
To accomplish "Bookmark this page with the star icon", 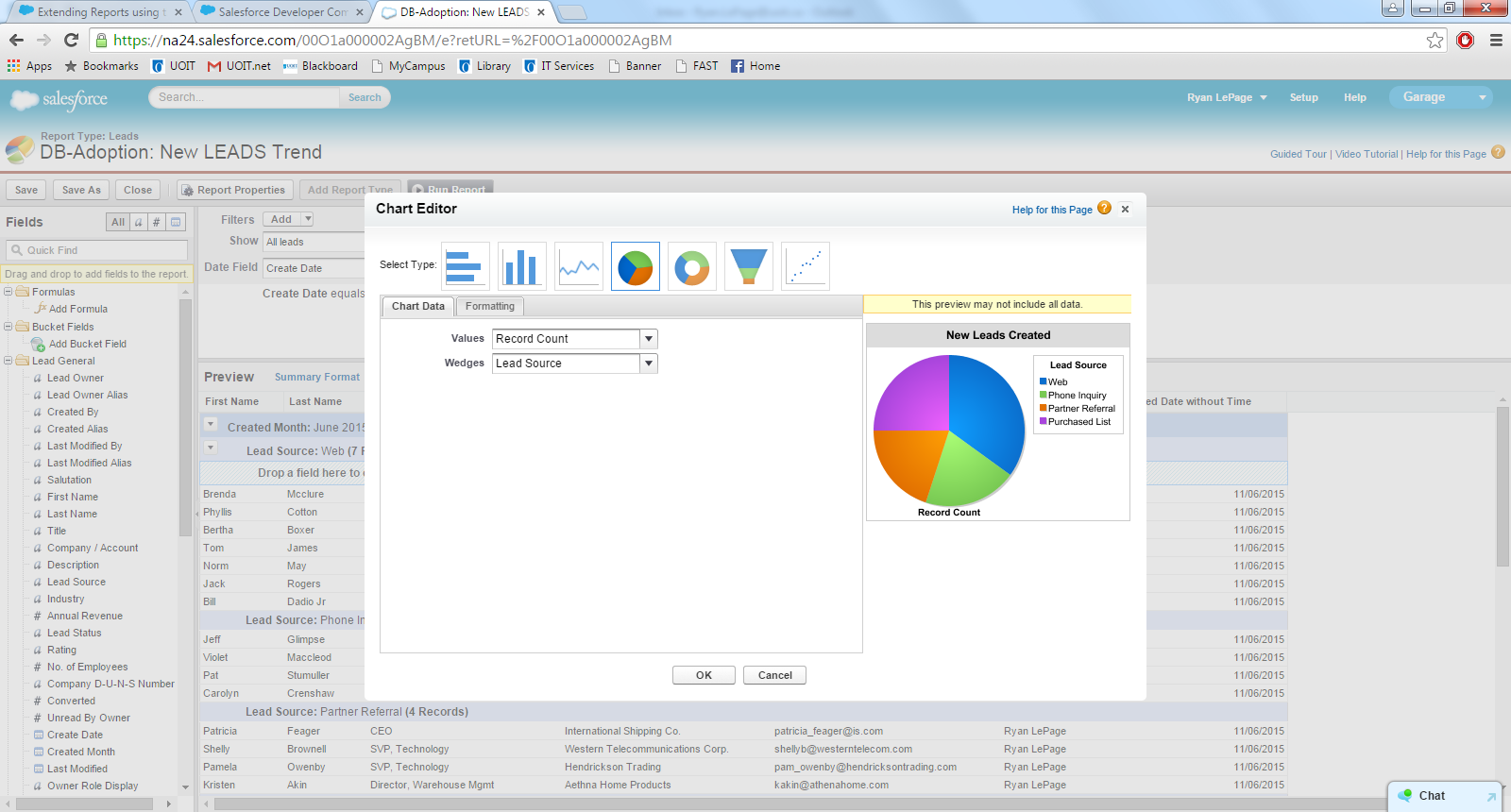I will click(1435, 41).
